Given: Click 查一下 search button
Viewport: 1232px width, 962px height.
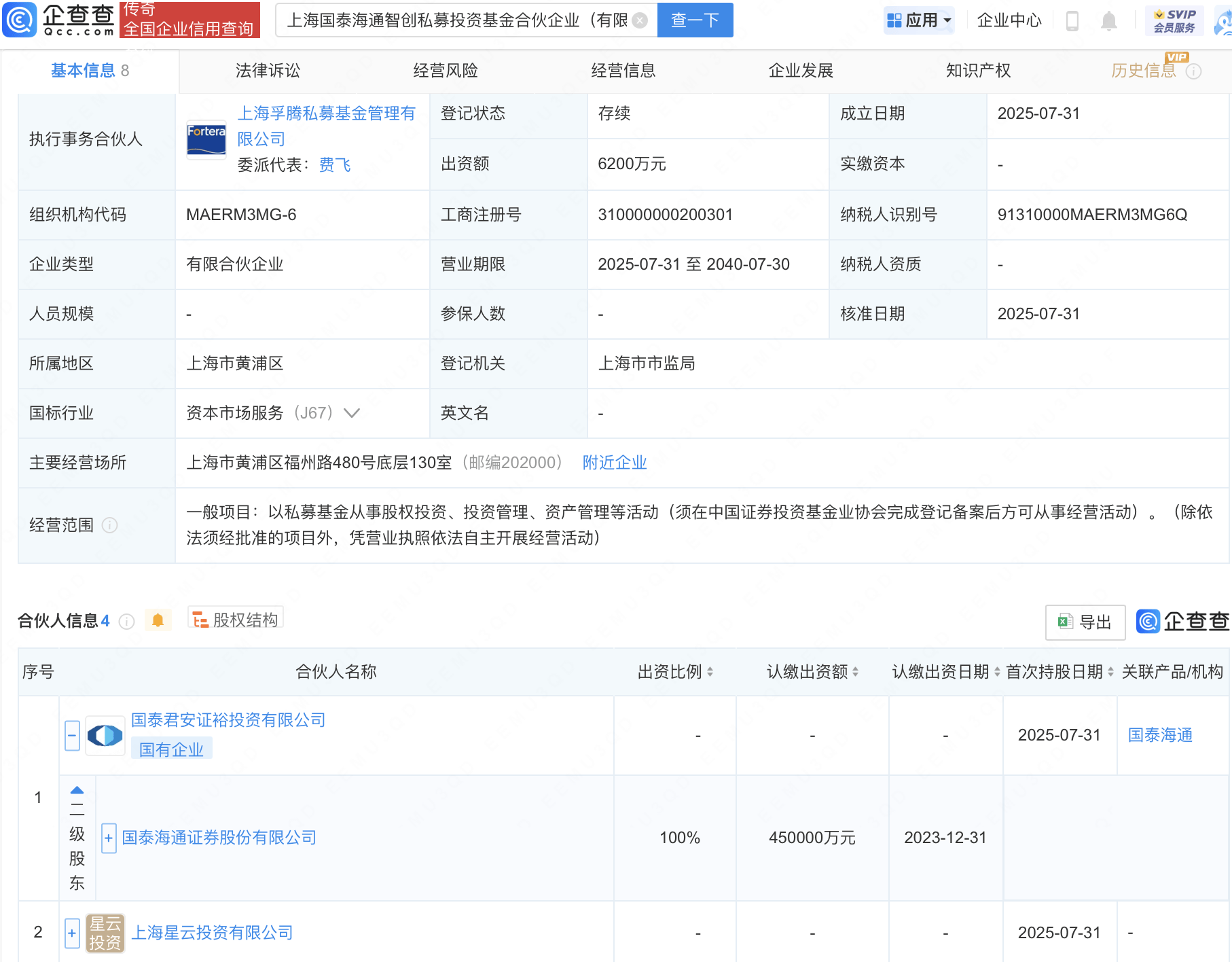Looking at the screenshot, I should 695,20.
